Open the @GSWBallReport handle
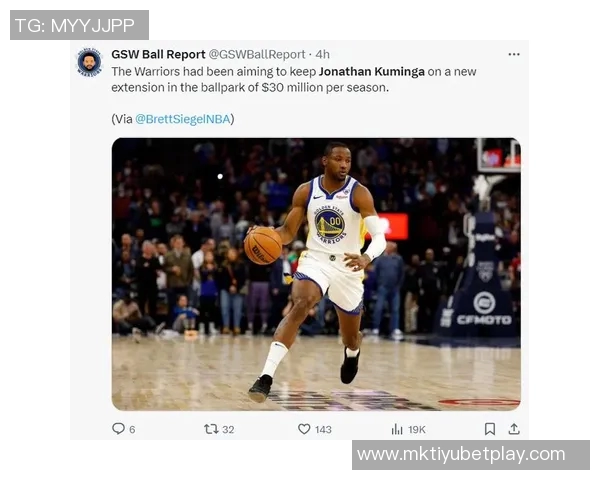 pyautogui.click(x=257, y=54)
